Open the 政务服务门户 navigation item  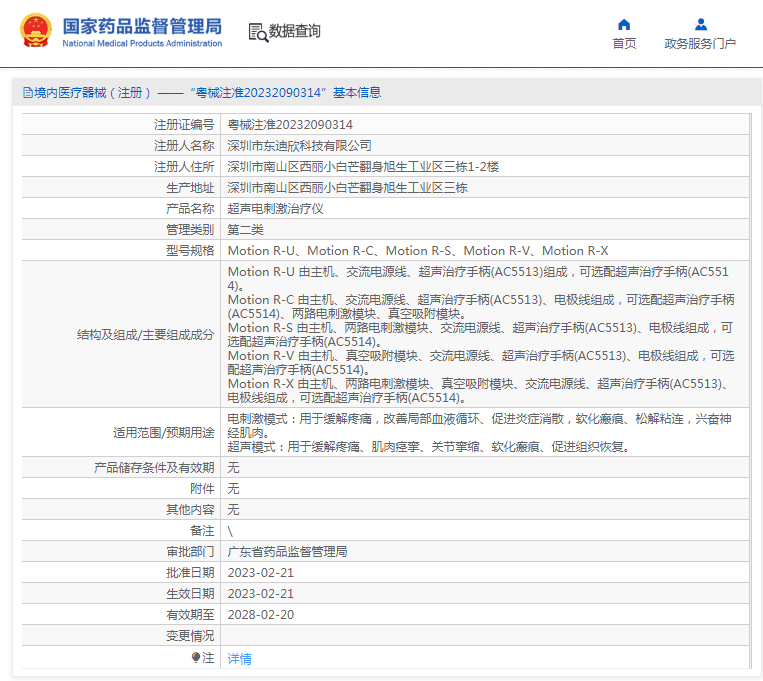[x=700, y=44]
